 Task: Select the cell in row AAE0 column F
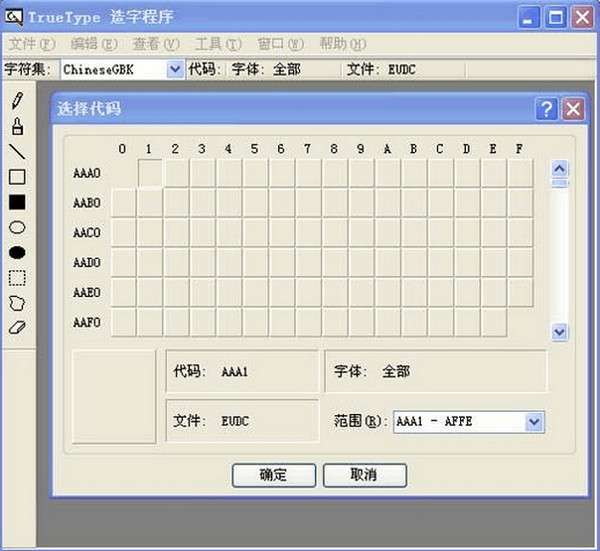[x=520, y=292]
